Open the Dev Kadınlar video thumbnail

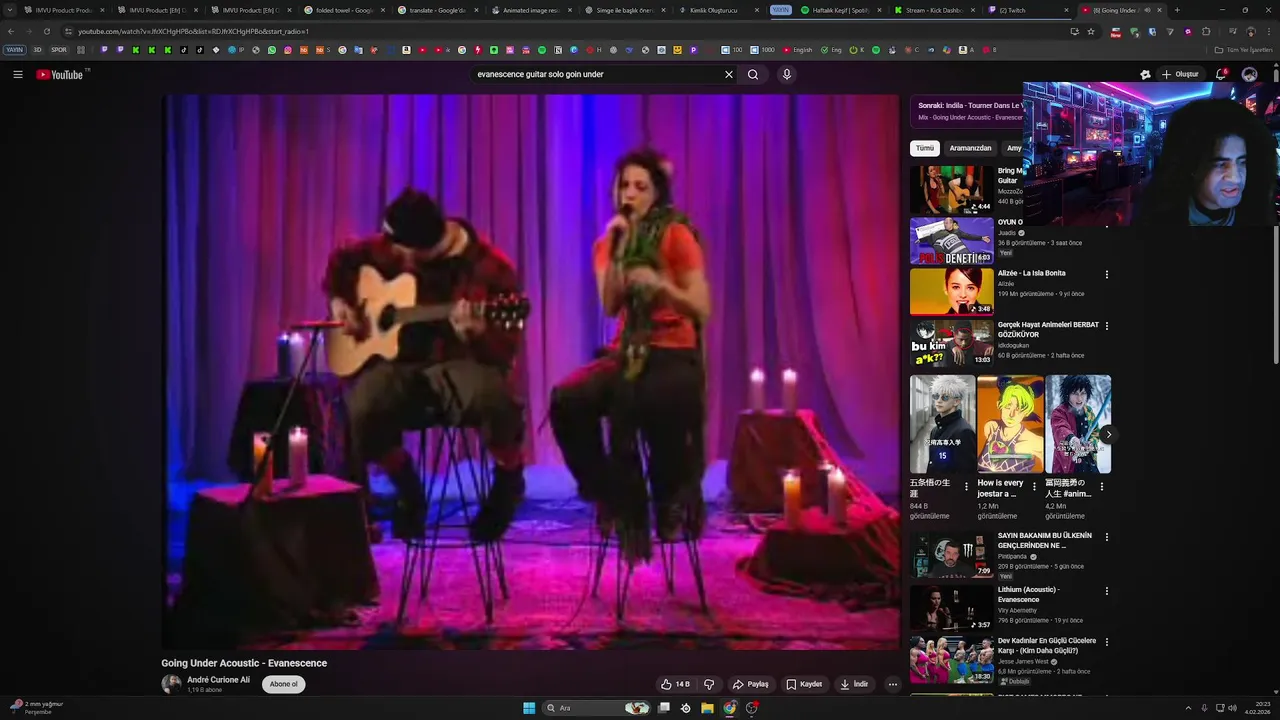coord(951,659)
